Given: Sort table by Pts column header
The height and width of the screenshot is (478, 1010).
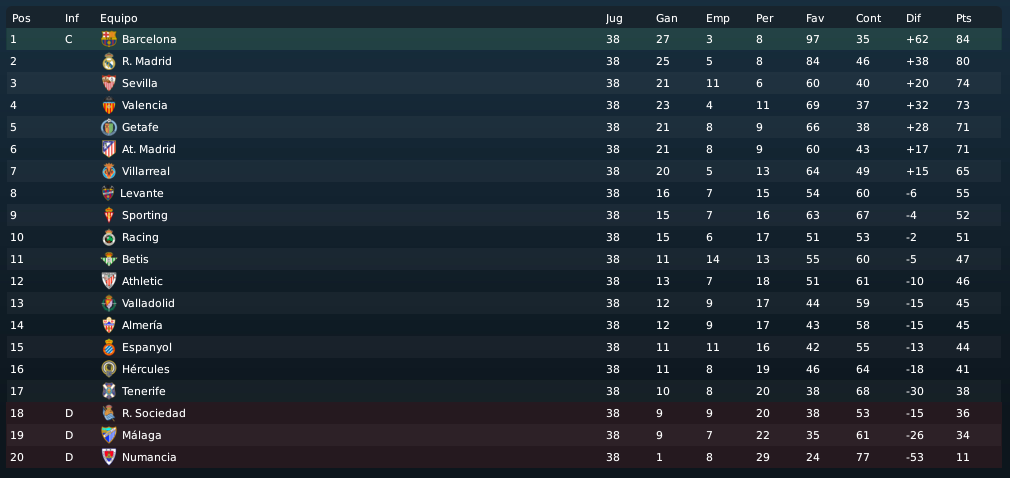Looking at the screenshot, I should [964, 18].
